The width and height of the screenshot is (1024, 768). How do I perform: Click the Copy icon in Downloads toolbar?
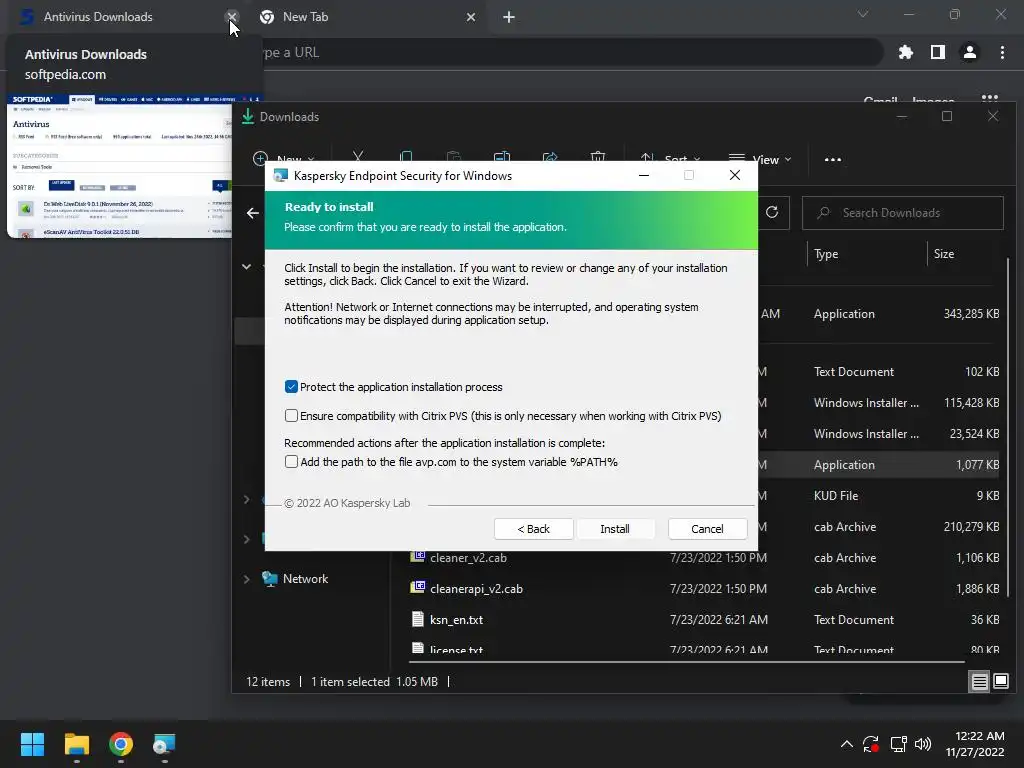point(406,157)
